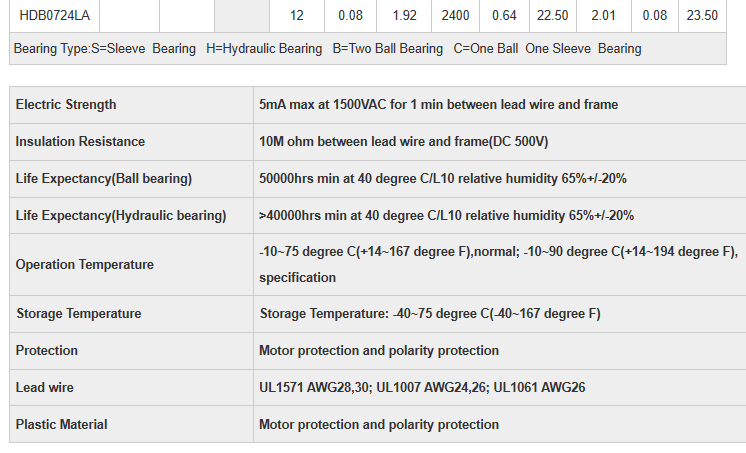Click the 5mA max at 1500VAC description
This screenshot has height=453, width=746.
coord(438,105)
